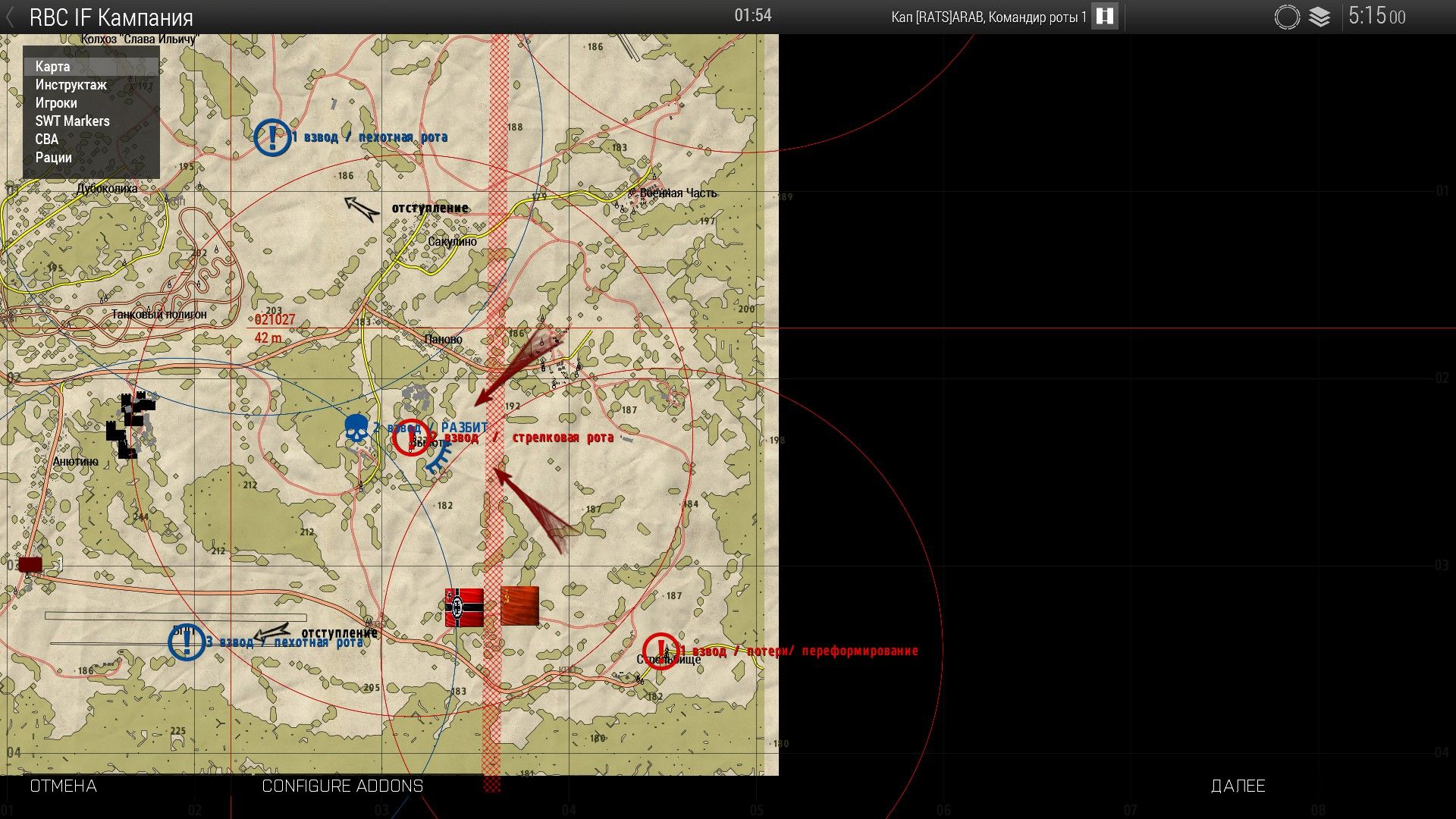
Task: Open the Рации radios entry
Action: (91, 158)
